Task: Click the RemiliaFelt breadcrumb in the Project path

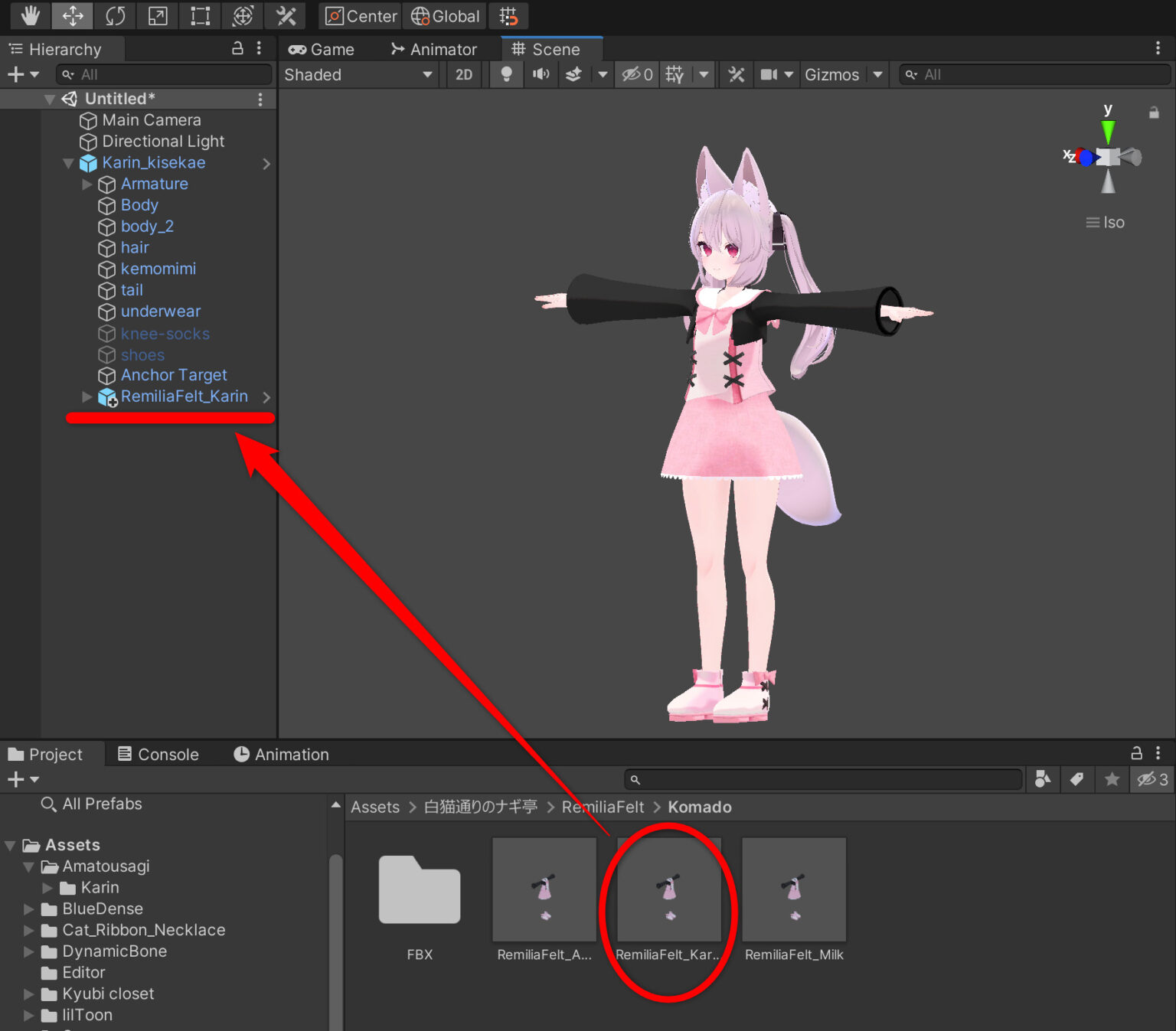Action: [x=603, y=807]
